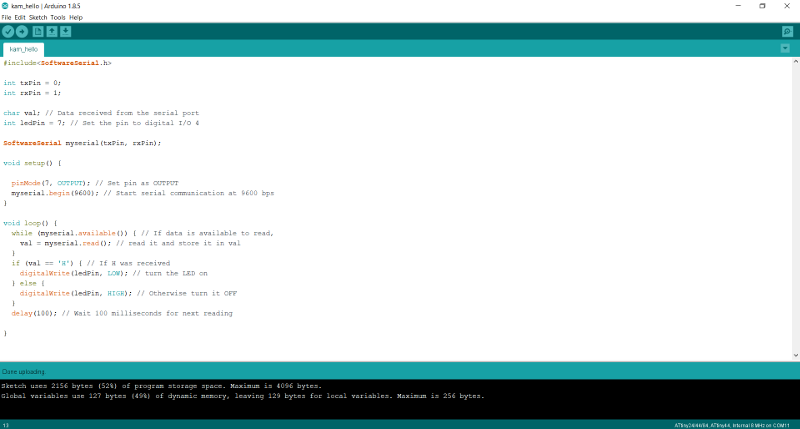Open the File menu
Screen dimensions: 800x429
pos(6,17)
